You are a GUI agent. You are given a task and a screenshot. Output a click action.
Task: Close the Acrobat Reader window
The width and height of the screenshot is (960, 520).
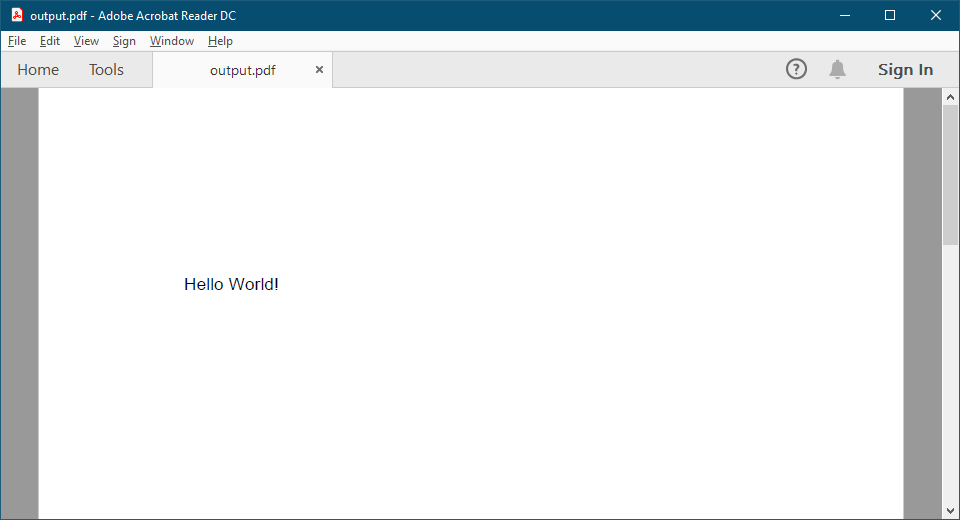click(x=936, y=15)
